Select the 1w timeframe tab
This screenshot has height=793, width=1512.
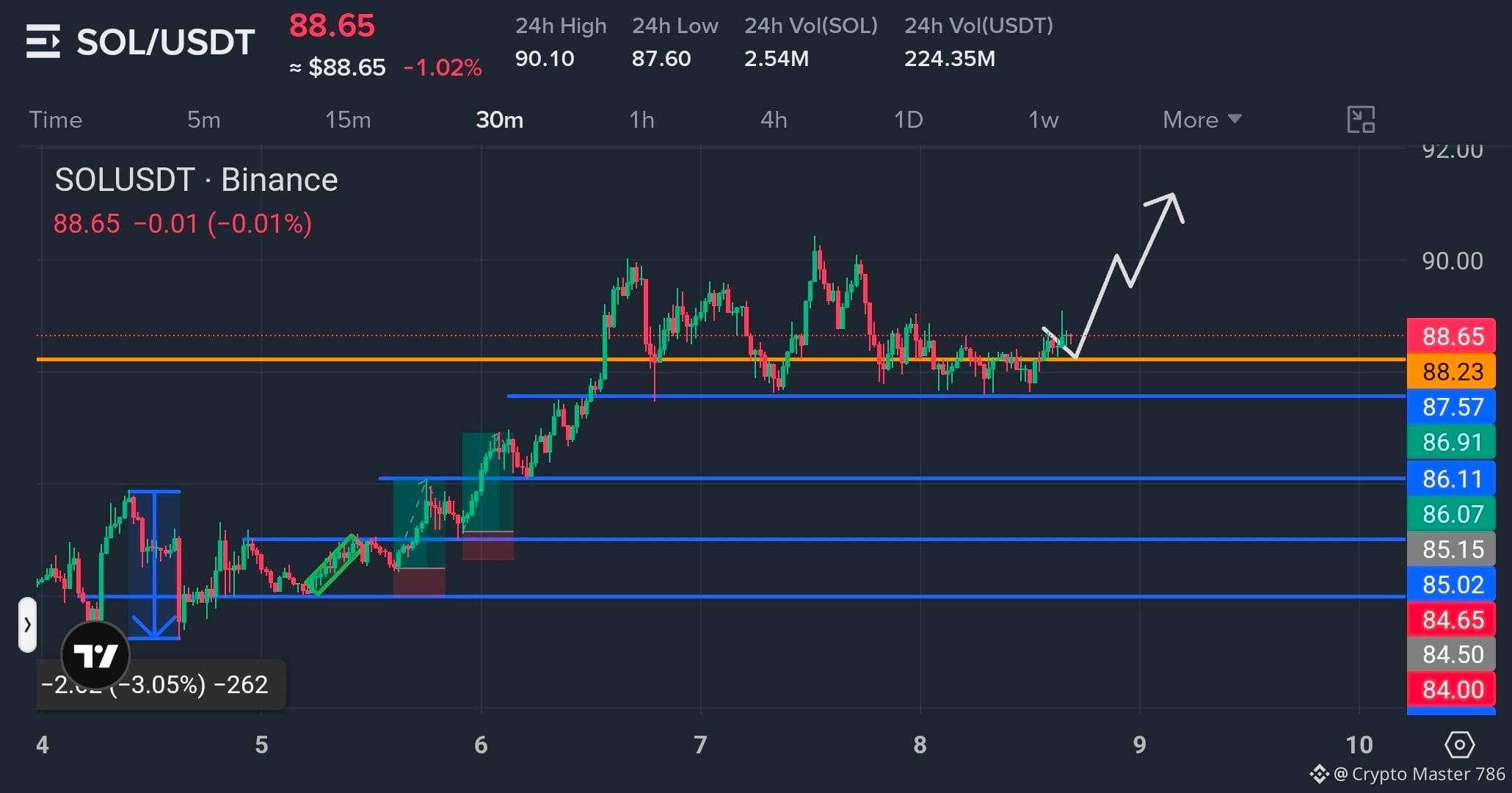[1043, 120]
